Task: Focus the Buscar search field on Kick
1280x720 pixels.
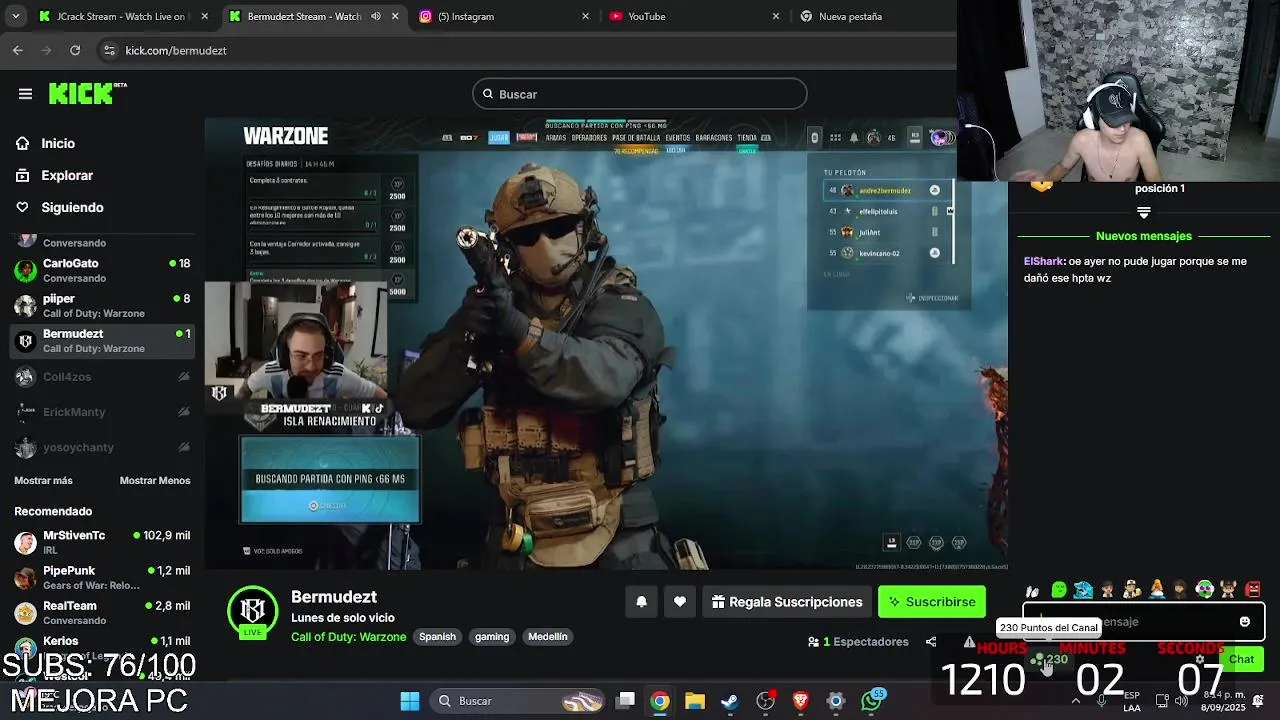Action: point(640,94)
